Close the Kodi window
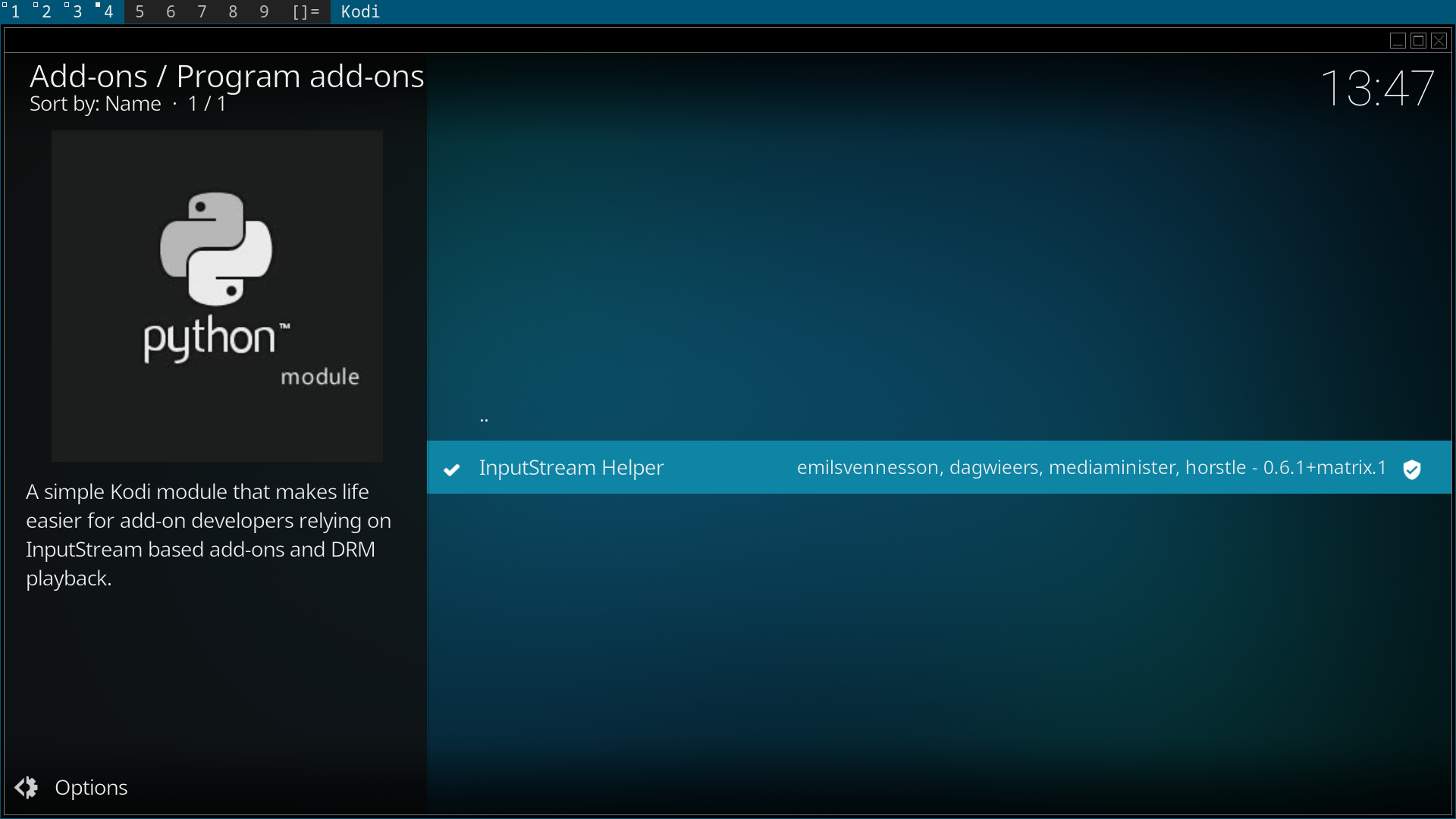The image size is (1456, 819). (x=1439, y=41)
